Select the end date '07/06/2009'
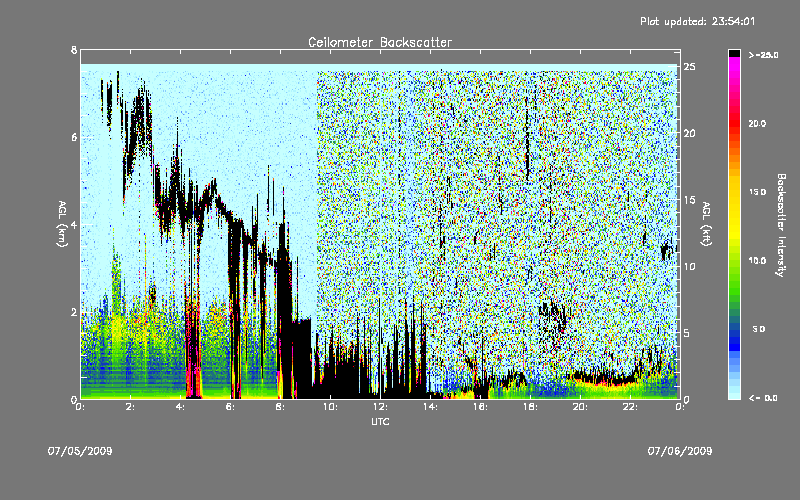The width and height of the screenshot is (800, 500). coord(680,451)
